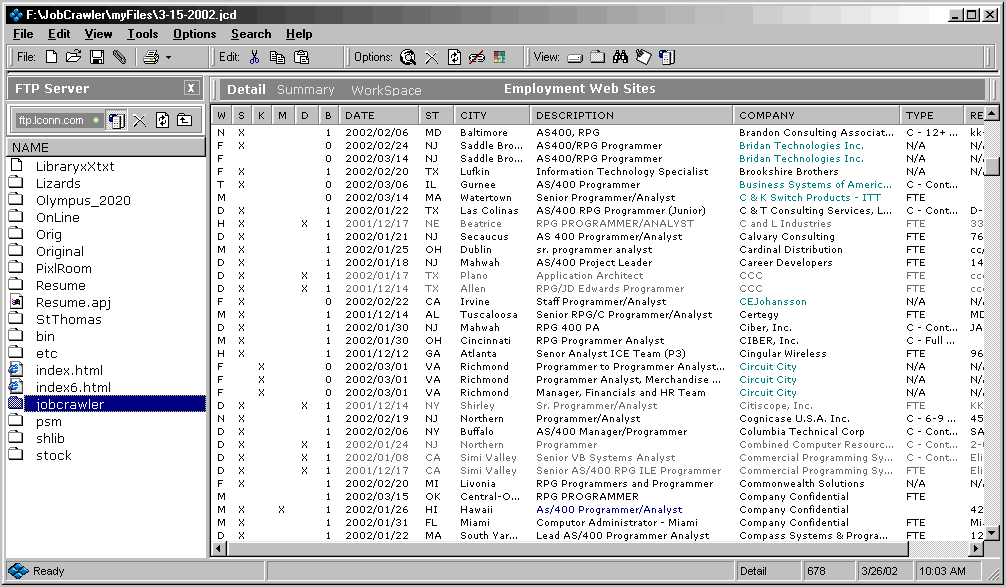Close the FTP Server panel
This screenshot has height=587, width=1006.
pyautogui.click(x=190, y=88)
